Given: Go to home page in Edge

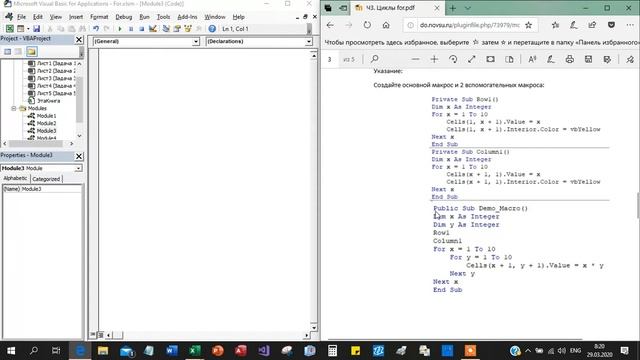Looking at the screenshot, I should [x=386, y=25].
